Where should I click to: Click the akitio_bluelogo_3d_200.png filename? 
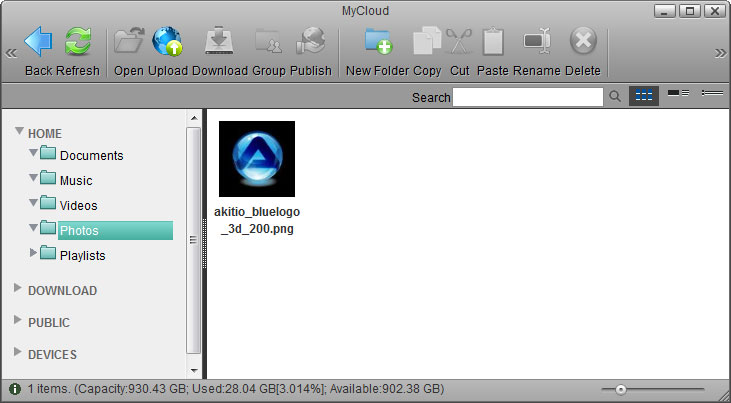(257, 221)
